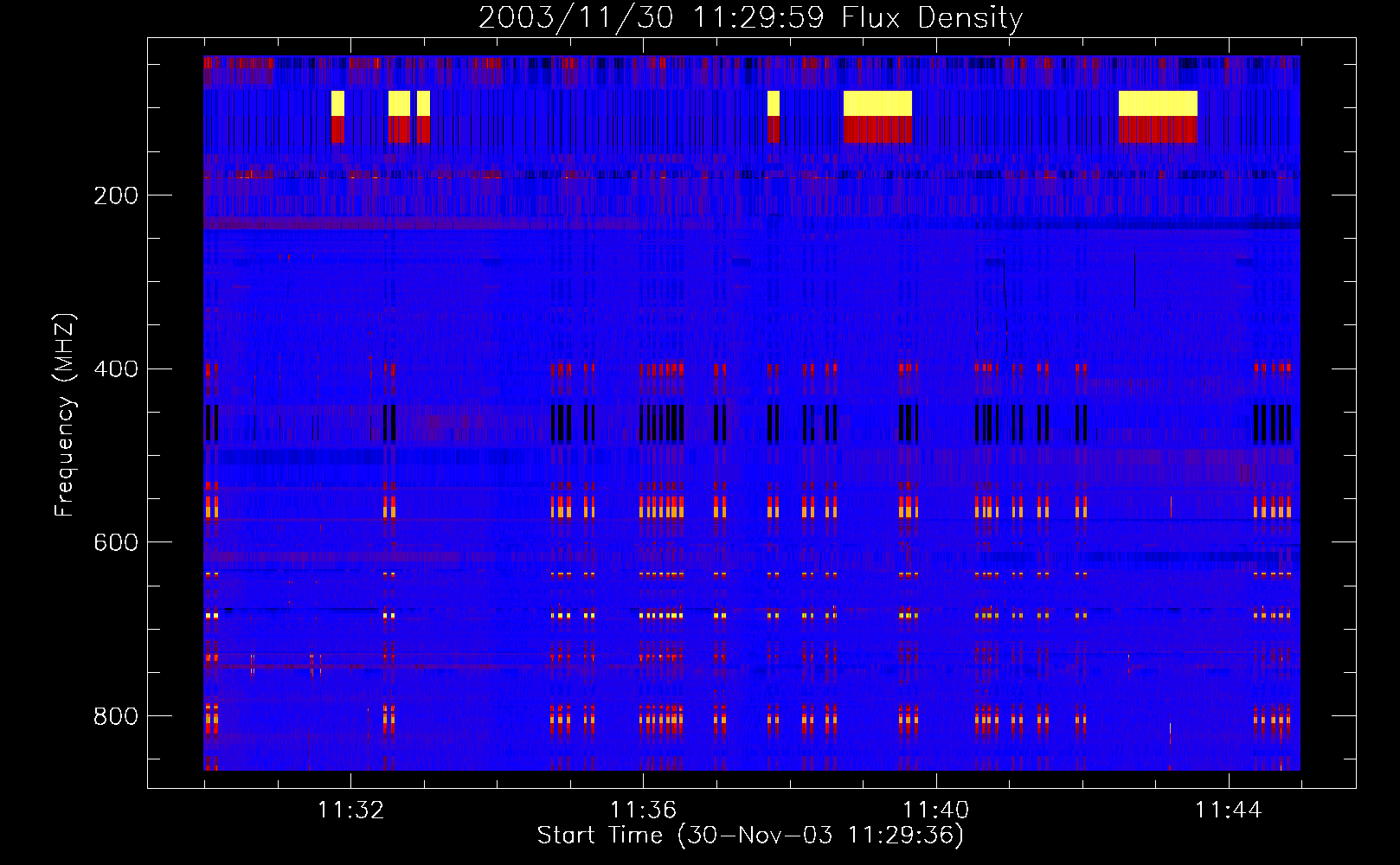1400x865 pixels.
Task: Click the 400 frequency tick label
Action: pyautogui.click(x=116, y=369)
